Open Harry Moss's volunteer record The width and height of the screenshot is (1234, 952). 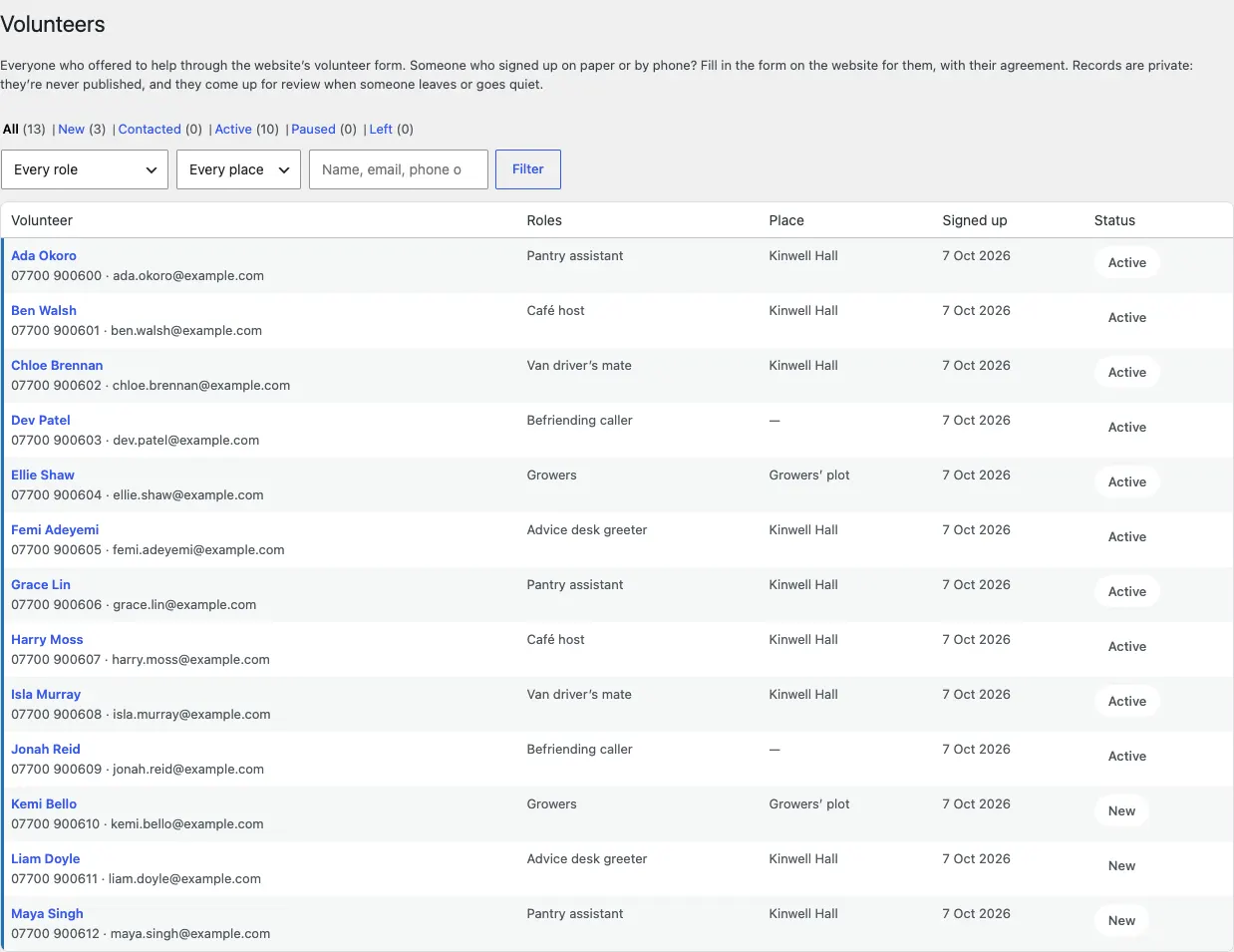point(47,639)
